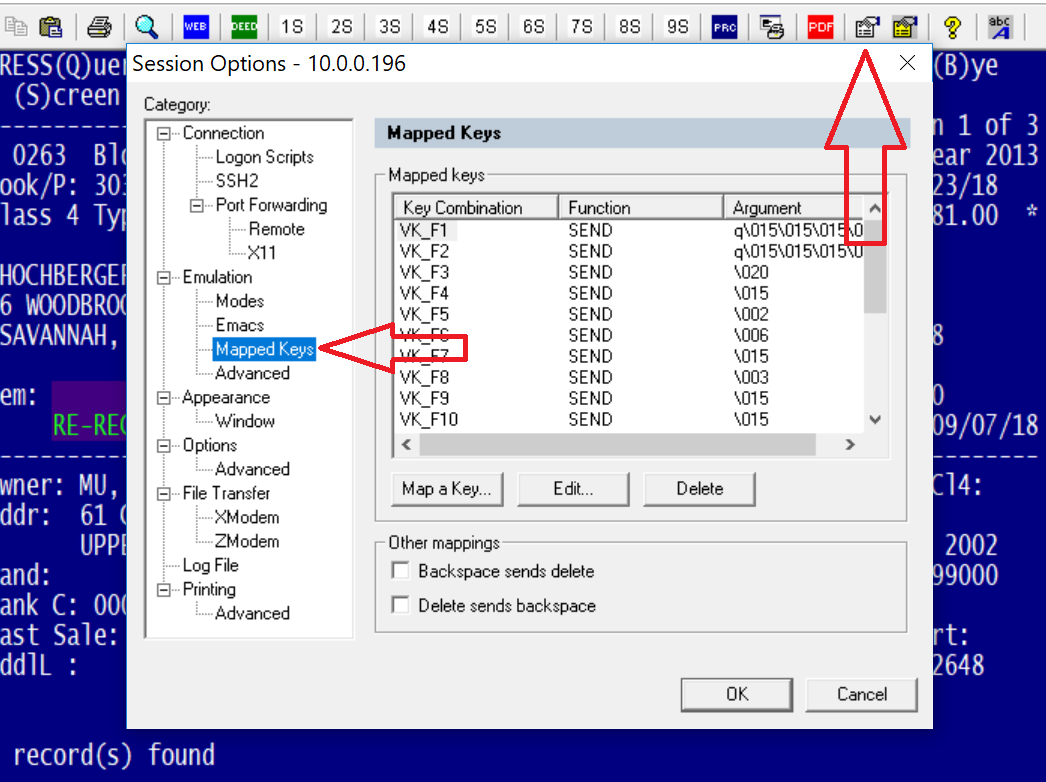
Task: Select the VK_F1 mapped key row
Action: (x=630, y=230)
